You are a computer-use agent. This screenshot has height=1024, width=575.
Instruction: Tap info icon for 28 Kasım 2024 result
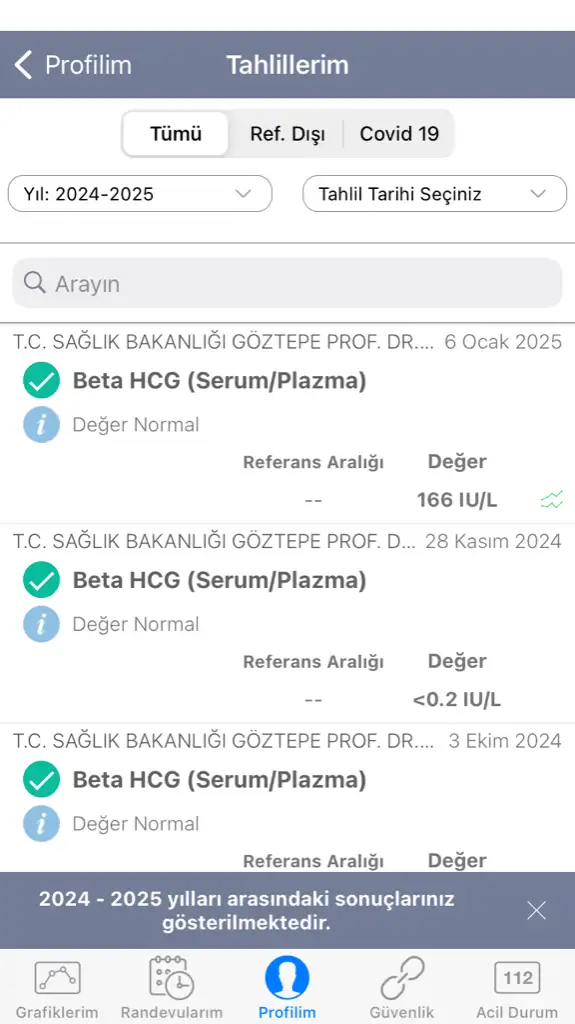[x=41, y=624]
